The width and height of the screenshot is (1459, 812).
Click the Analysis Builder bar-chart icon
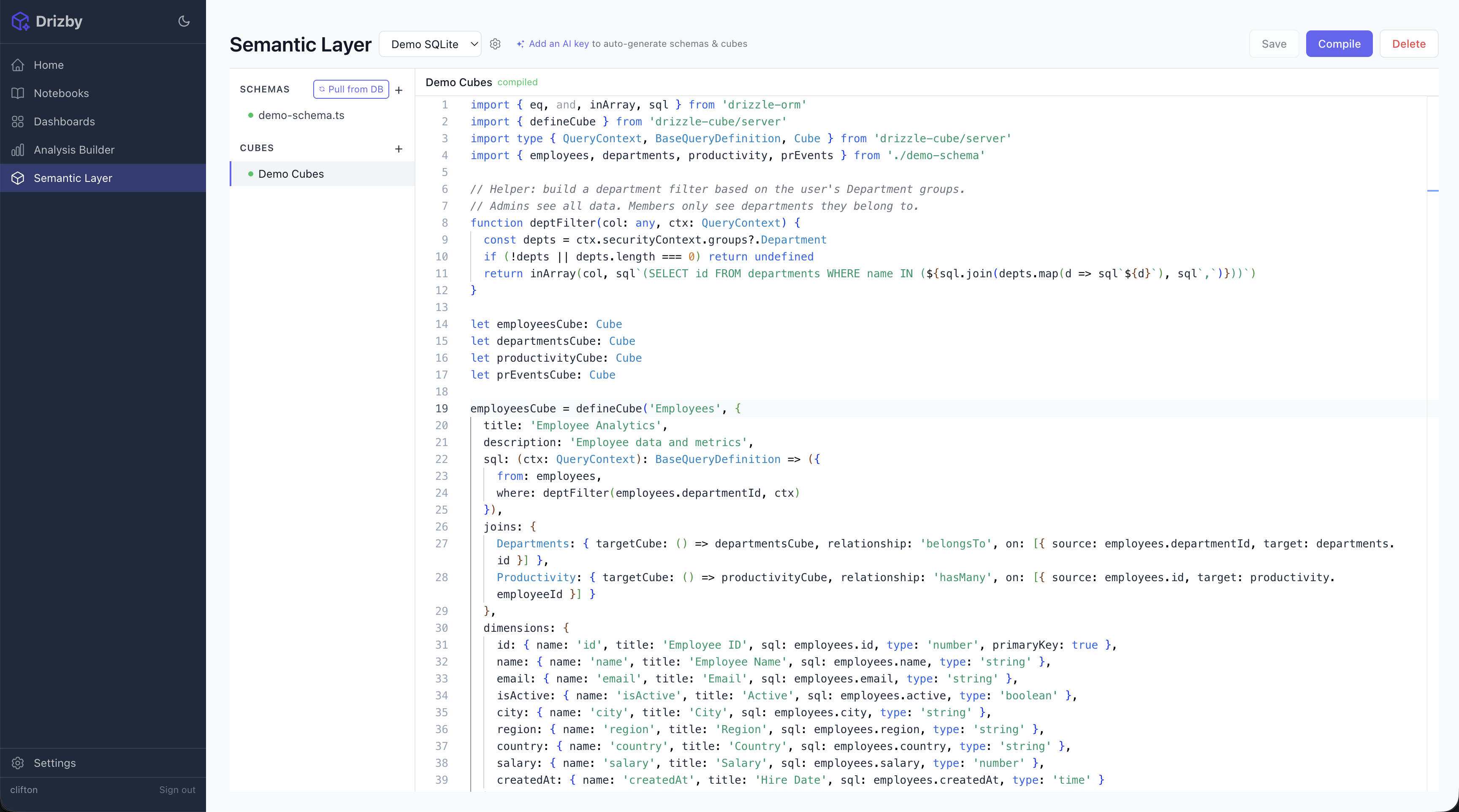pyautogui.click(x=18, y=149)
